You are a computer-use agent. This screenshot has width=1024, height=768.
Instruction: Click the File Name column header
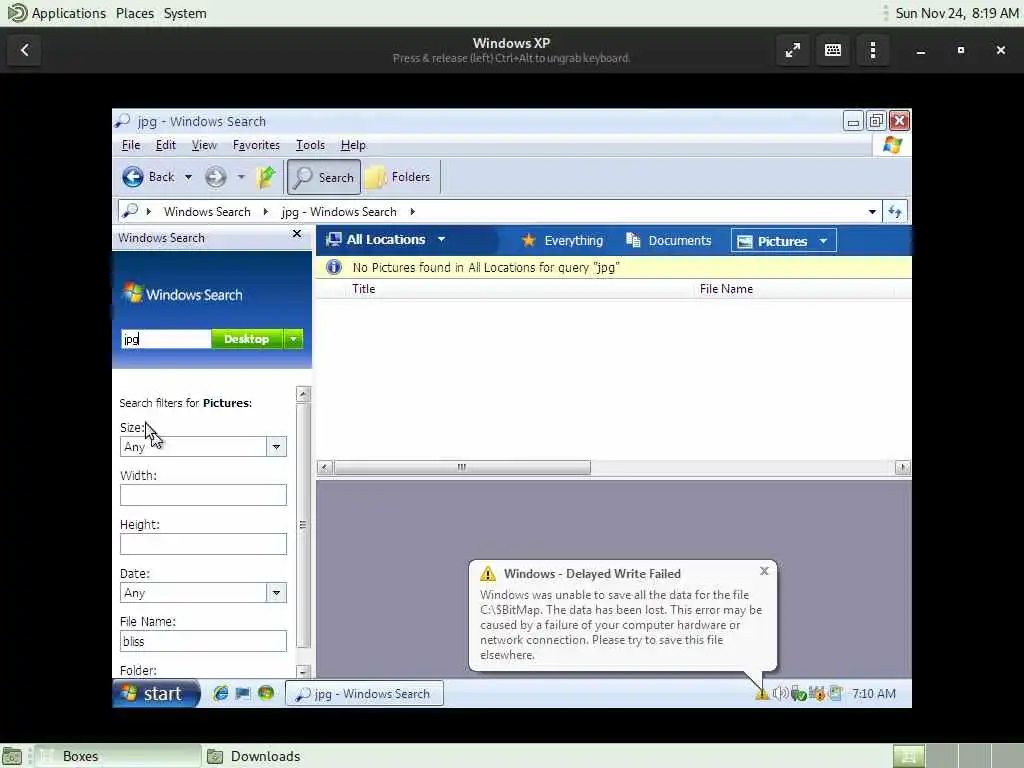[726, 289]
